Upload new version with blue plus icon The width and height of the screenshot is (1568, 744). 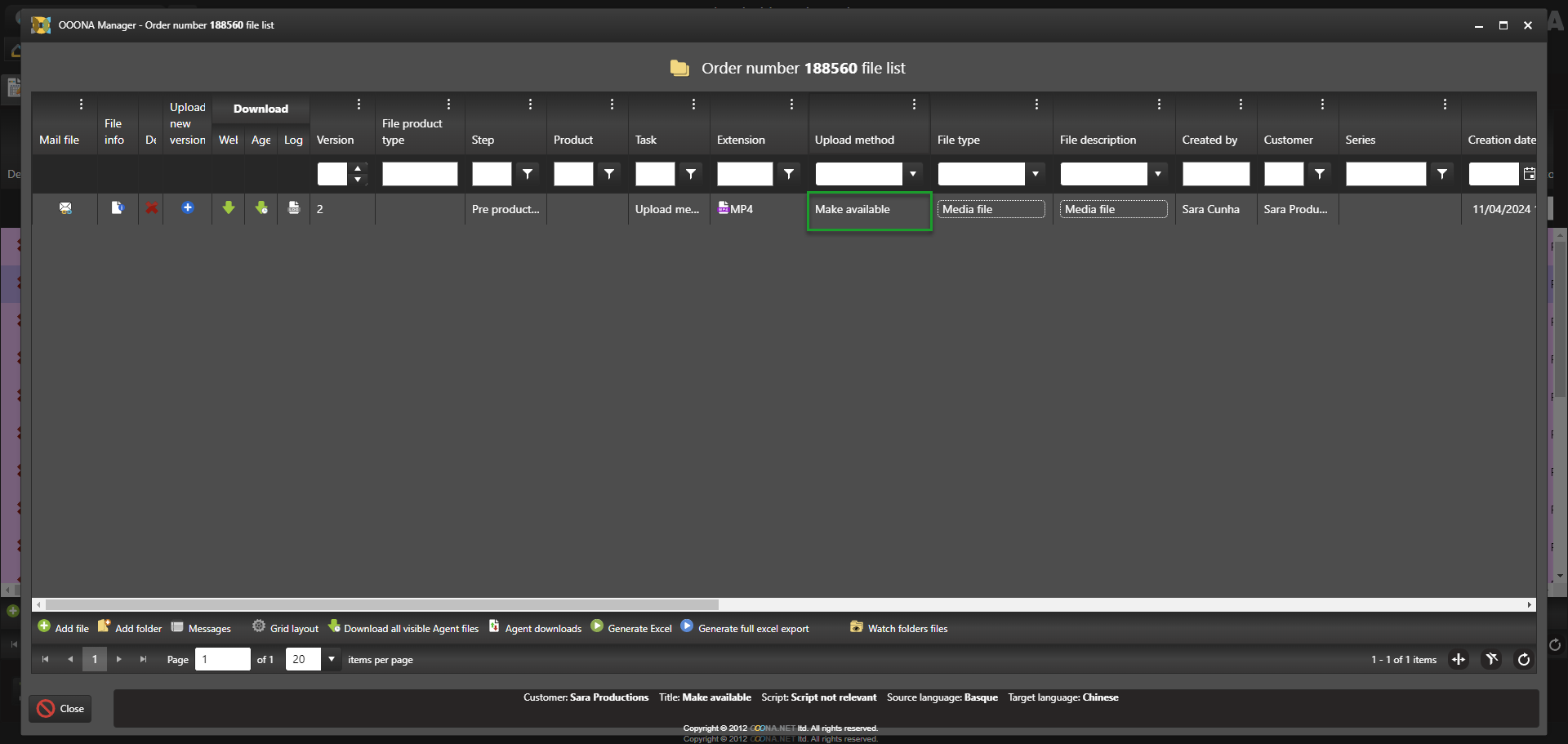point(188,208)
